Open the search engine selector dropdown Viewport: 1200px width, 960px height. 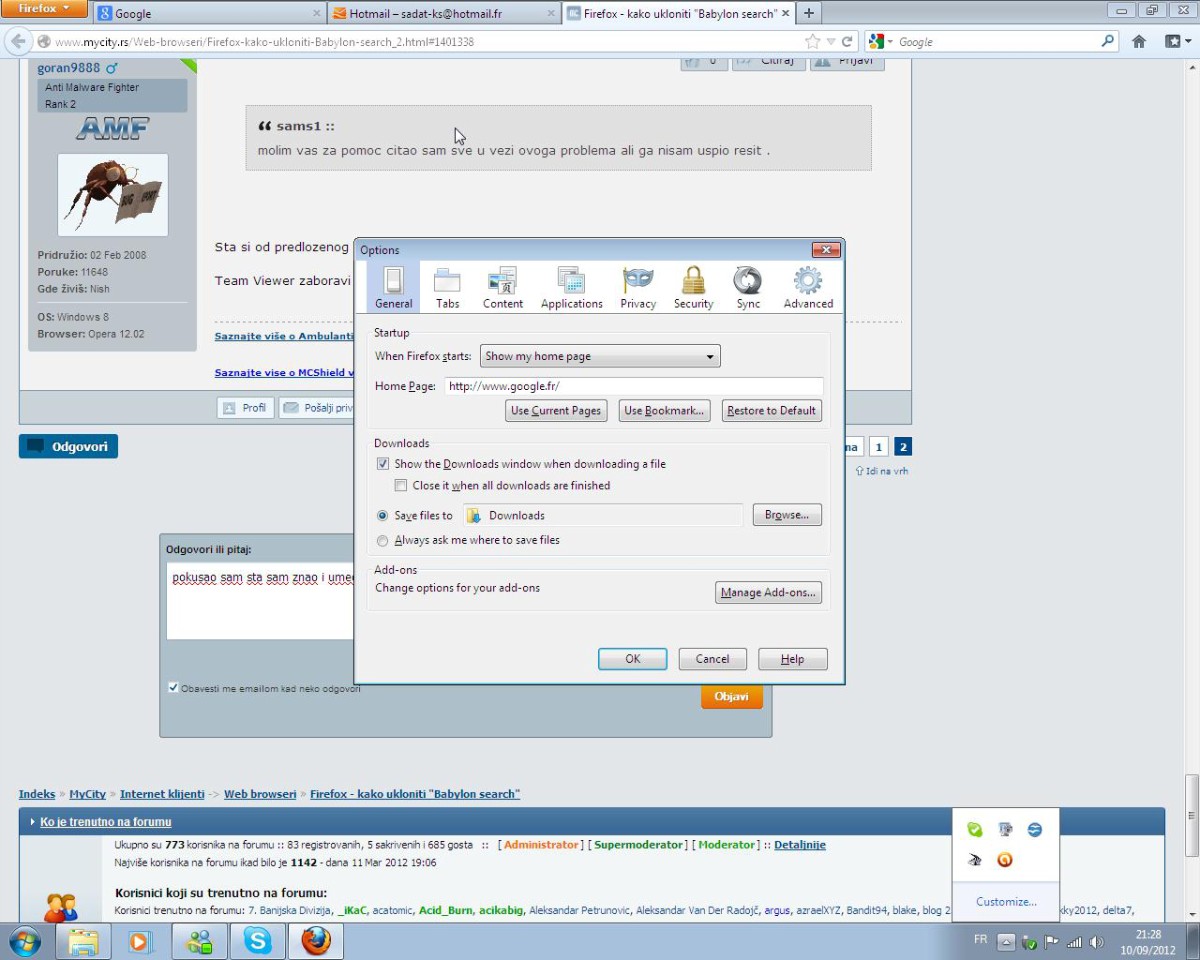coord(880,42)
